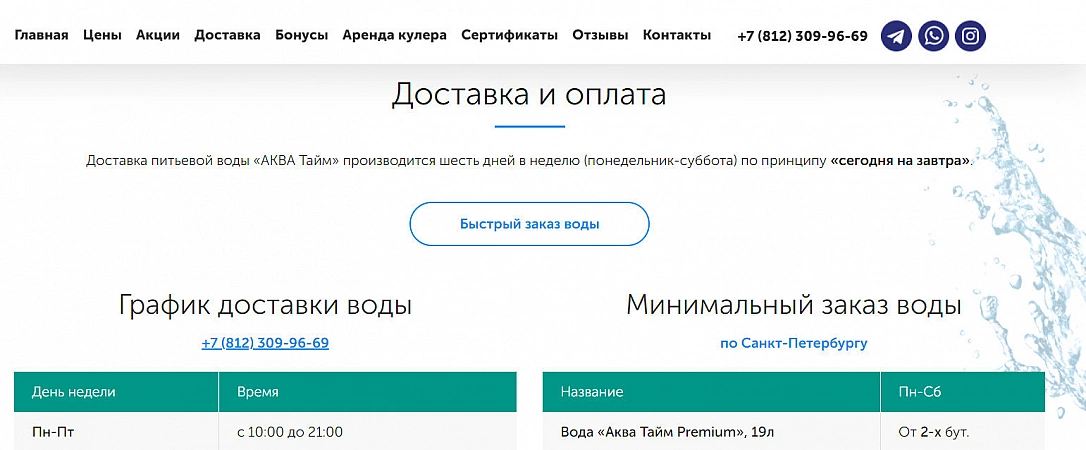Navigate to Сертификаты section
The image size is (1086, 450).
509,35
